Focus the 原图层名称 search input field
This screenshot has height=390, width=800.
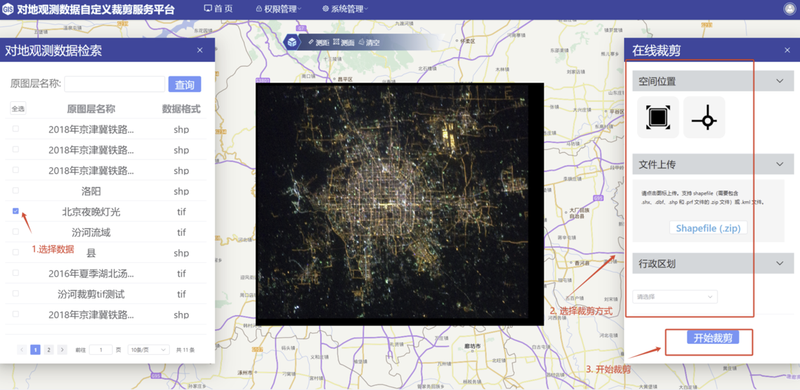(x=115, y=84)
